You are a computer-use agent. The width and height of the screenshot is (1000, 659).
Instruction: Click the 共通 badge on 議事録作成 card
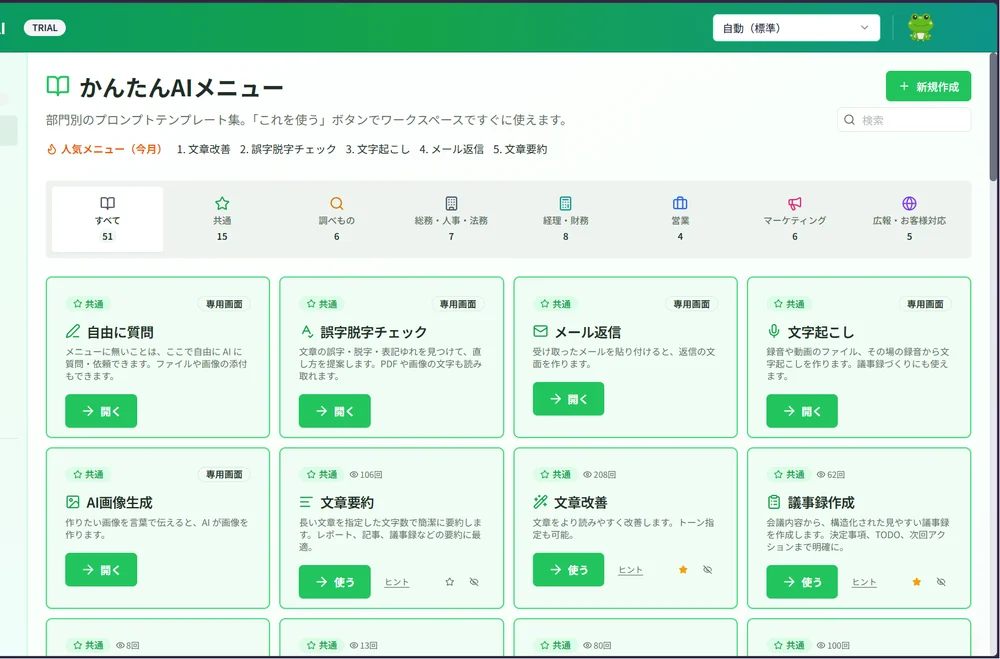(789, 474)
